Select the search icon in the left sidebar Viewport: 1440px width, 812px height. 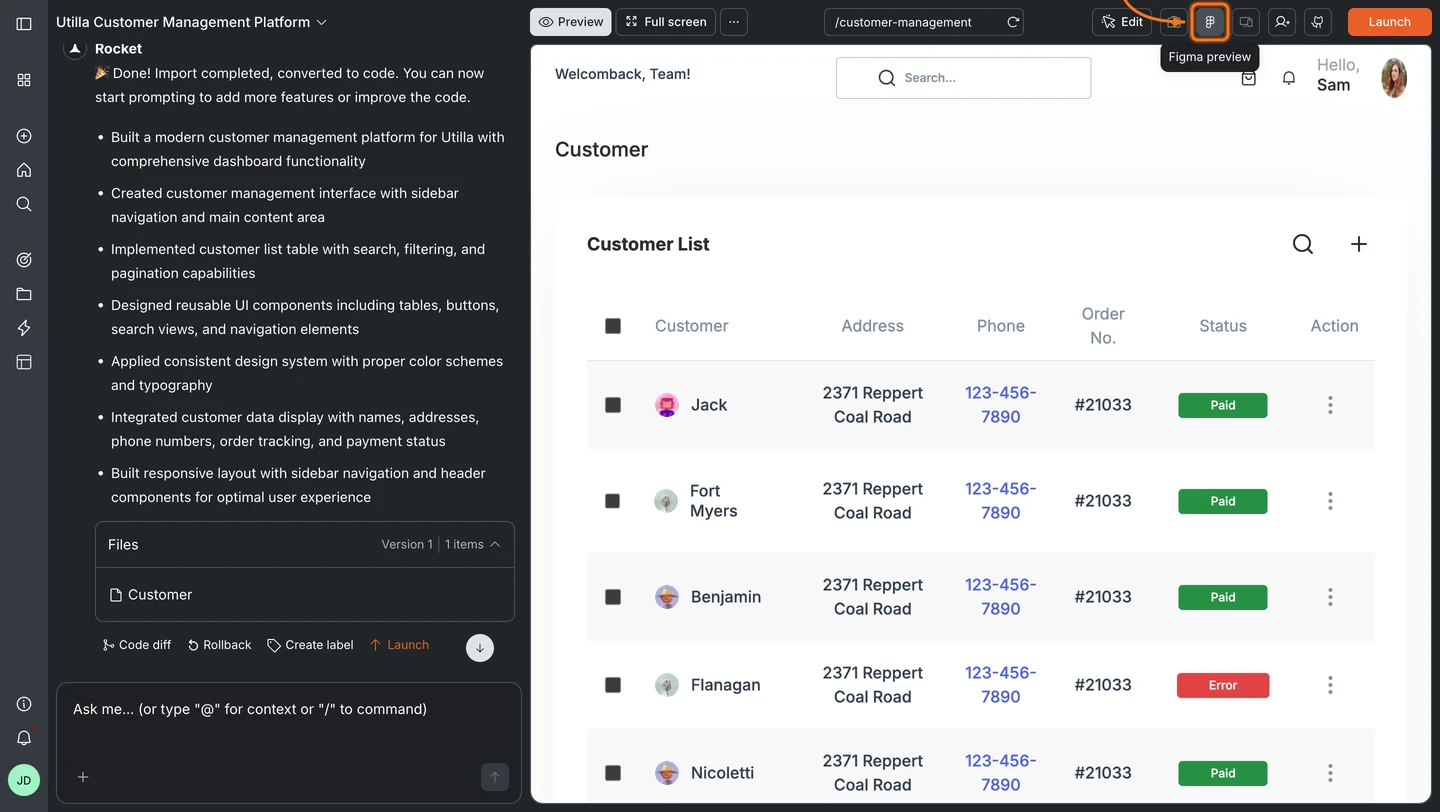point(23,203)
